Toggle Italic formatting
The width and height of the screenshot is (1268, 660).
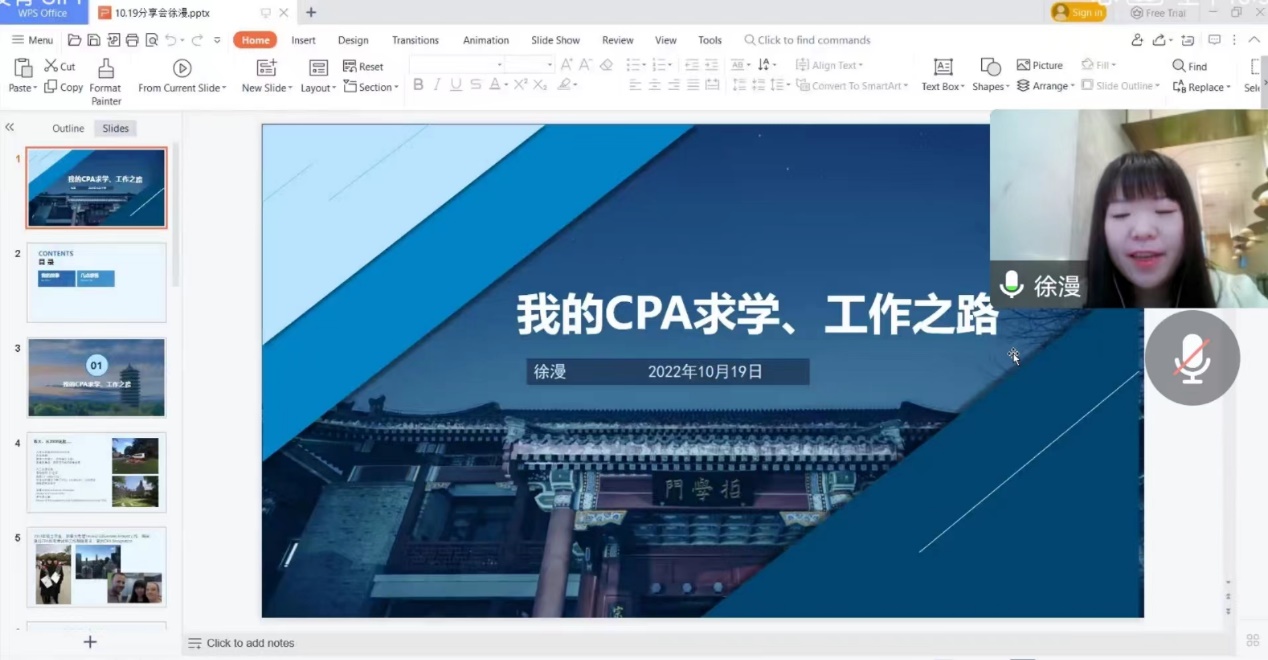[437, 85]
